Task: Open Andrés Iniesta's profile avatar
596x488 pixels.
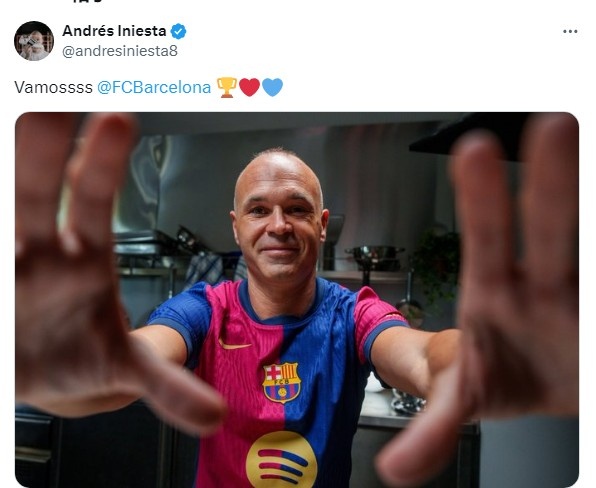Action: [x=34, y=41]
